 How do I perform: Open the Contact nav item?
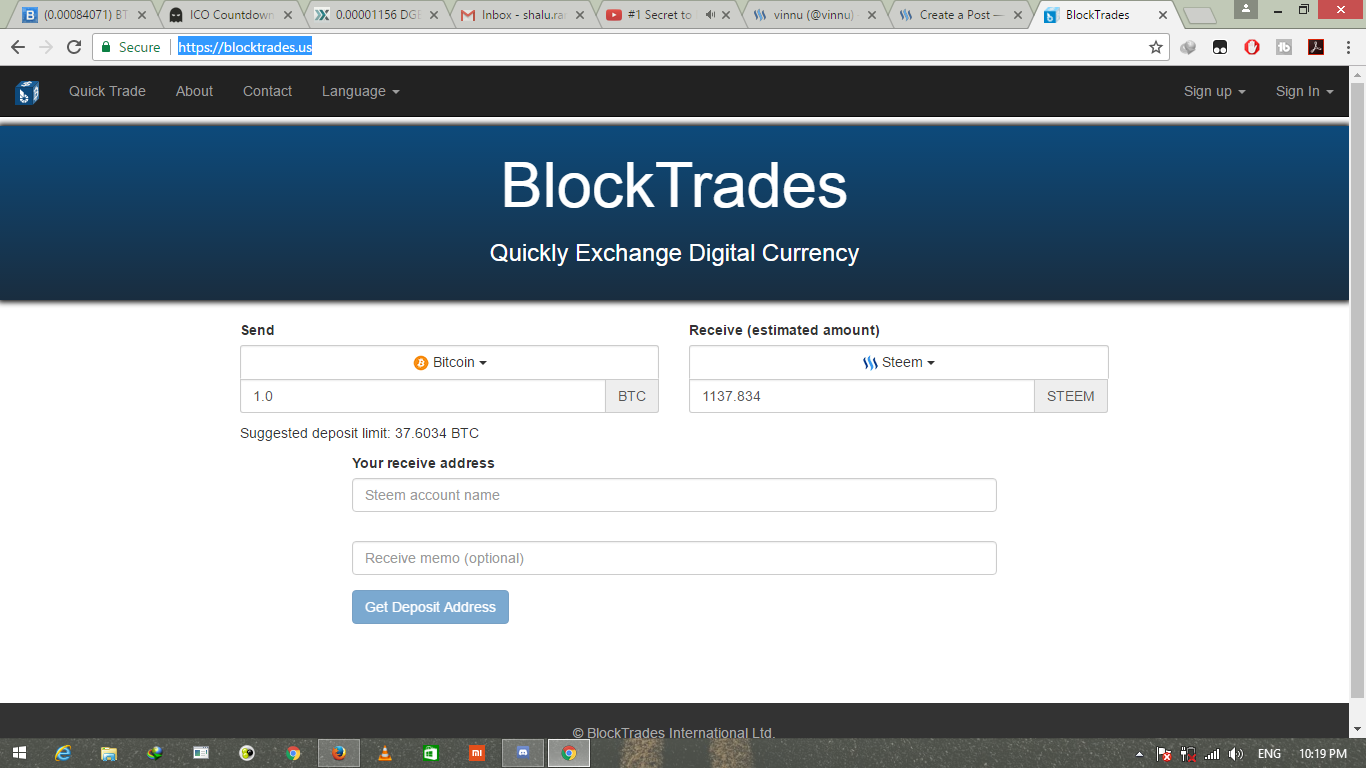pyautogui.click(x=267, y=91)
